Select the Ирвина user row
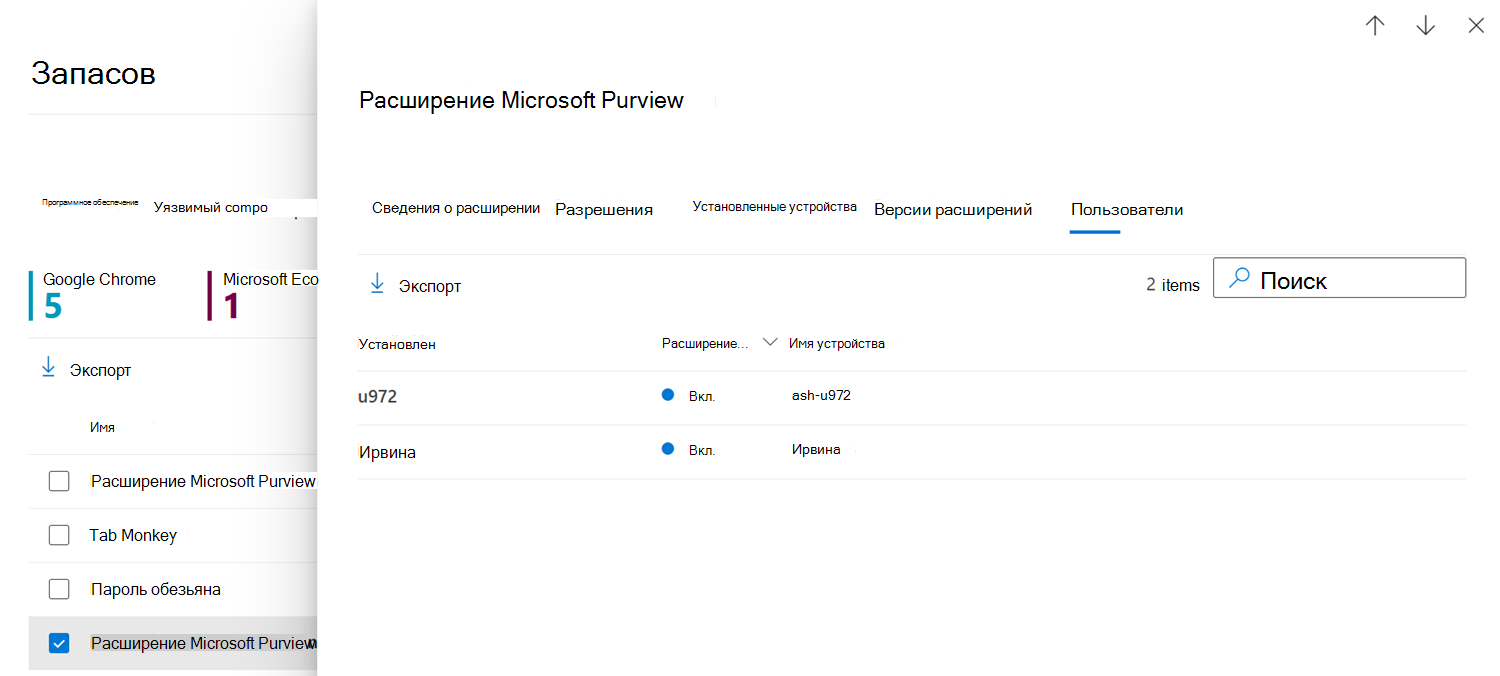This screenshot has height=676, width=1500. point(912,452)
